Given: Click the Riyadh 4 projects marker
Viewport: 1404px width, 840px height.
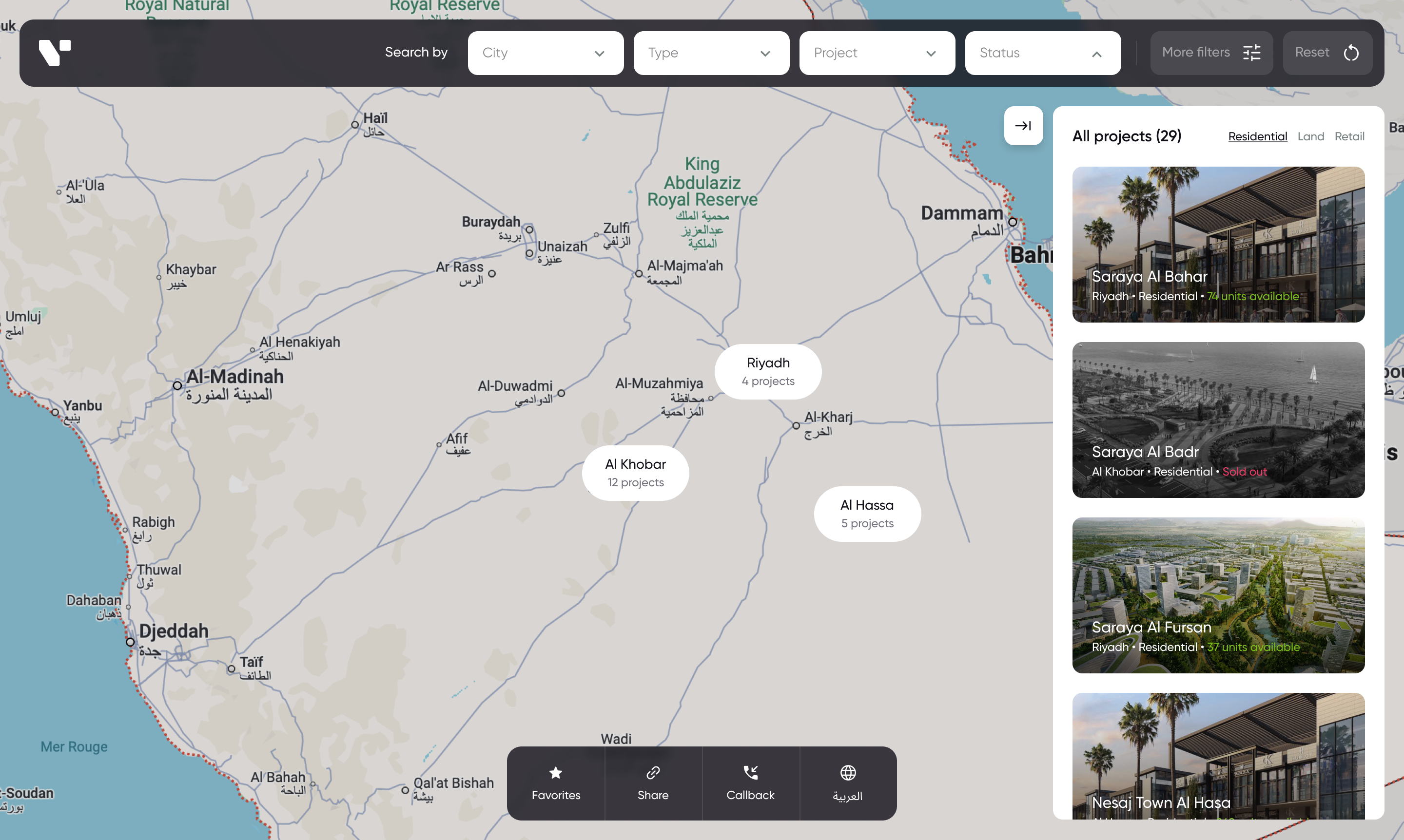Looking at the screenshot, I should tap(767, 371).
